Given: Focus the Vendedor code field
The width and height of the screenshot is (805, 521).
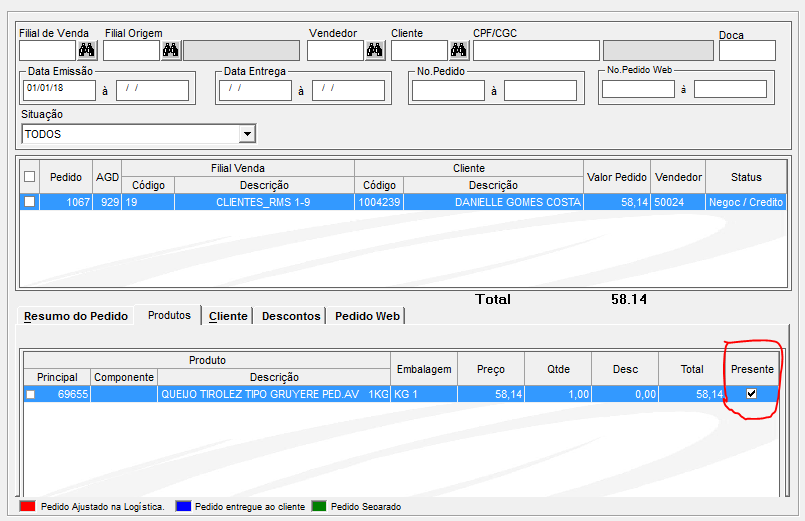Looking at the screenshot, I should [335, 50].
